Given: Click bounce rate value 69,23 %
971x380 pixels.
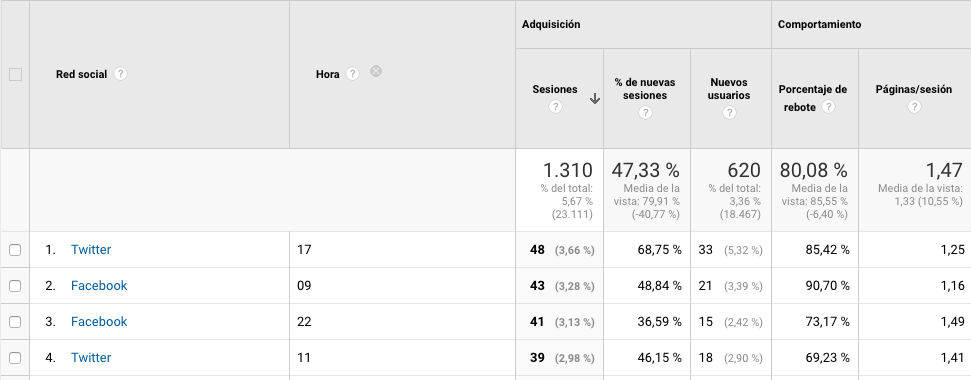Looking at the screenshot, I should tap(828, 357).
